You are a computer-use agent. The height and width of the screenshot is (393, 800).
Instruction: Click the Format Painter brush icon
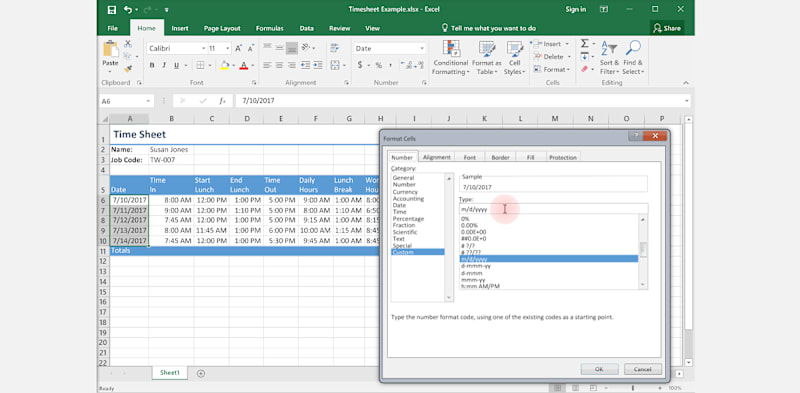pyautogui.click(x=128, y=68)
